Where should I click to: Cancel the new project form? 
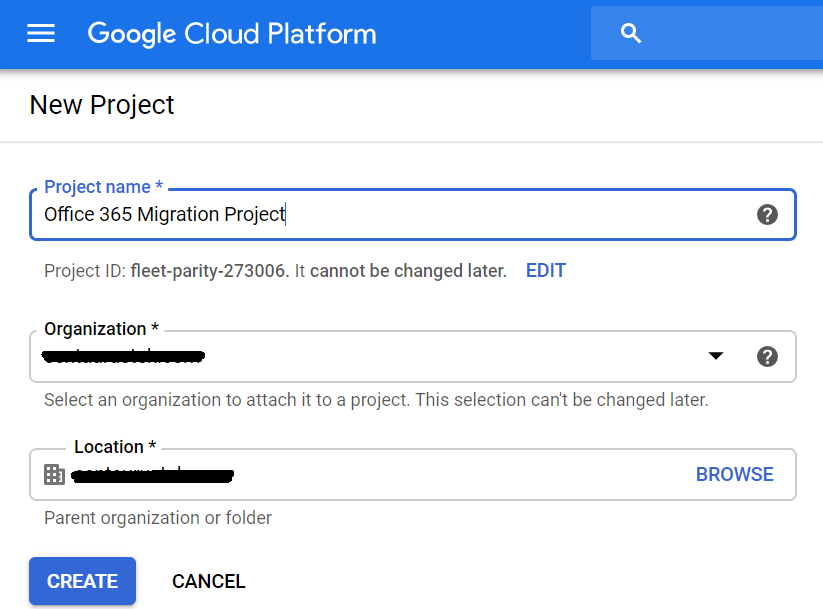(208, 581)
